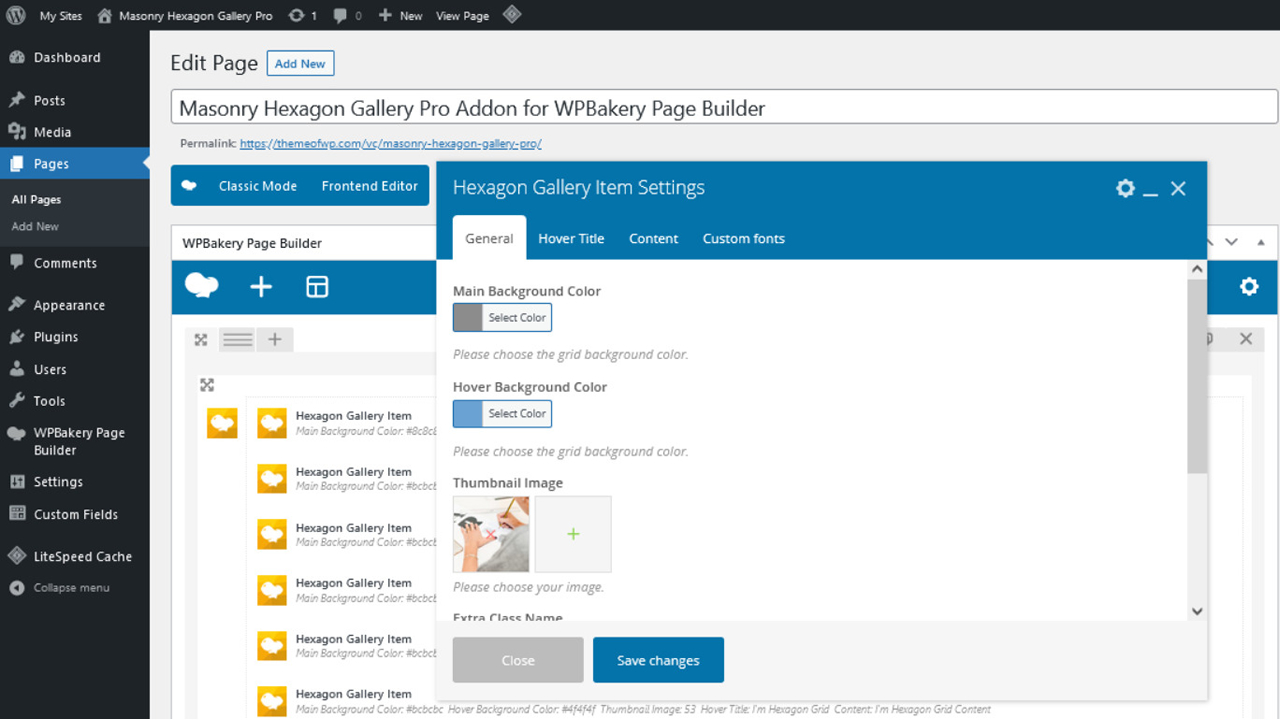Click Select Color for Hover Background Color
The width and height of the screenshot is (1280, 720).
(517, 414)
